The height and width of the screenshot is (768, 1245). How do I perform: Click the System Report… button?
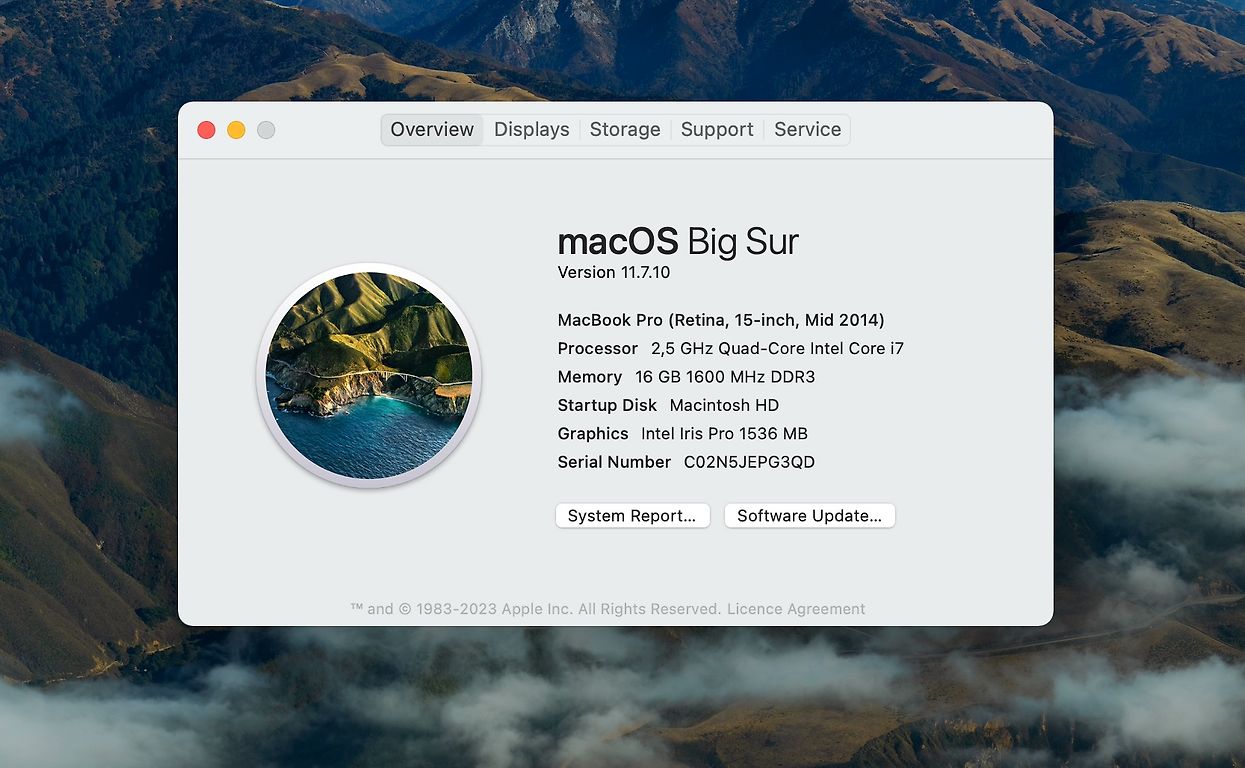[x=632, y=516]
